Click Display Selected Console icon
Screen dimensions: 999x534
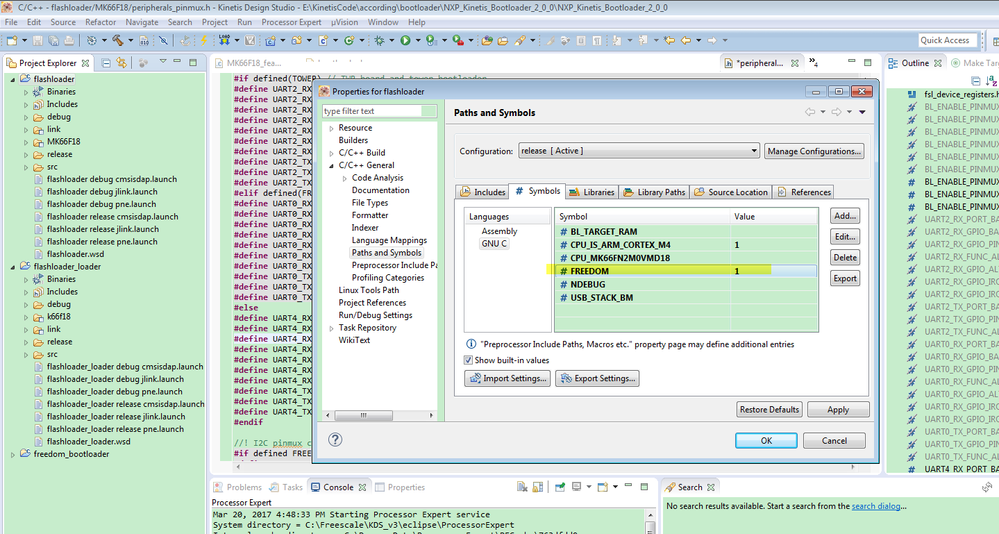[x=577, y=486]
